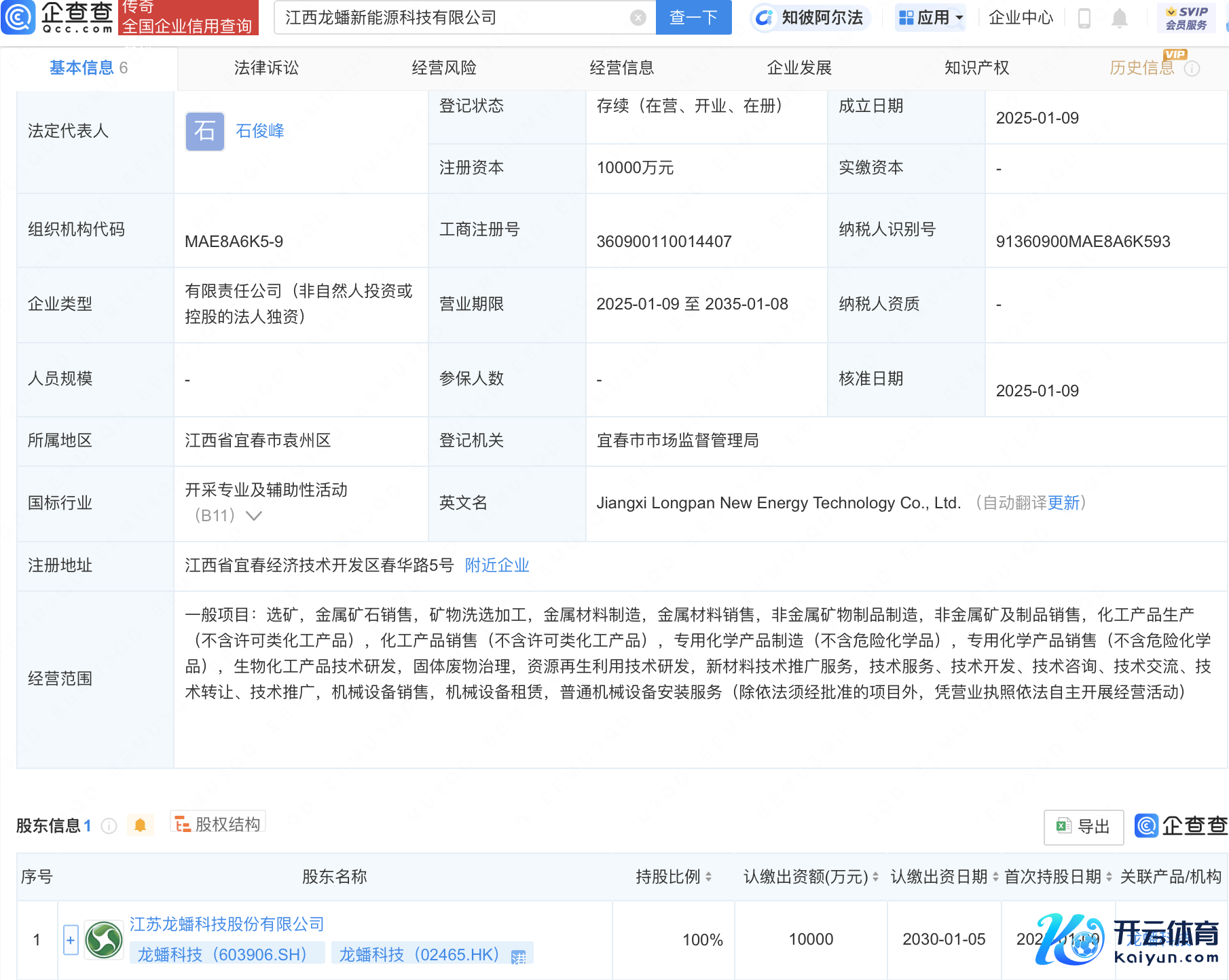Open 附近企业 link beside registered address

(x=497, y=565)
